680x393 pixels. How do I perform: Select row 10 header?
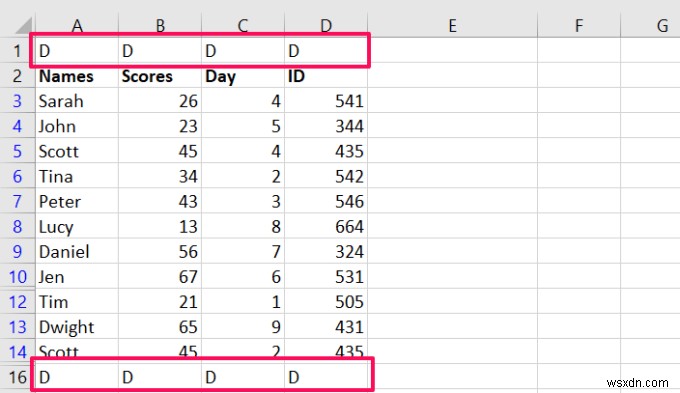pyautogui.click(x=17, y=277)
